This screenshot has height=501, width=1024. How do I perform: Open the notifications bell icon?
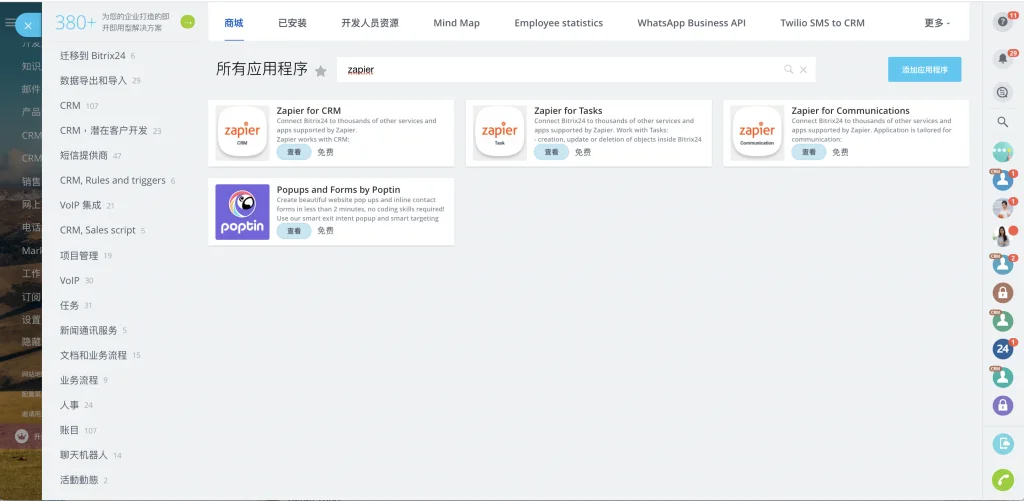click(1002, 58)
